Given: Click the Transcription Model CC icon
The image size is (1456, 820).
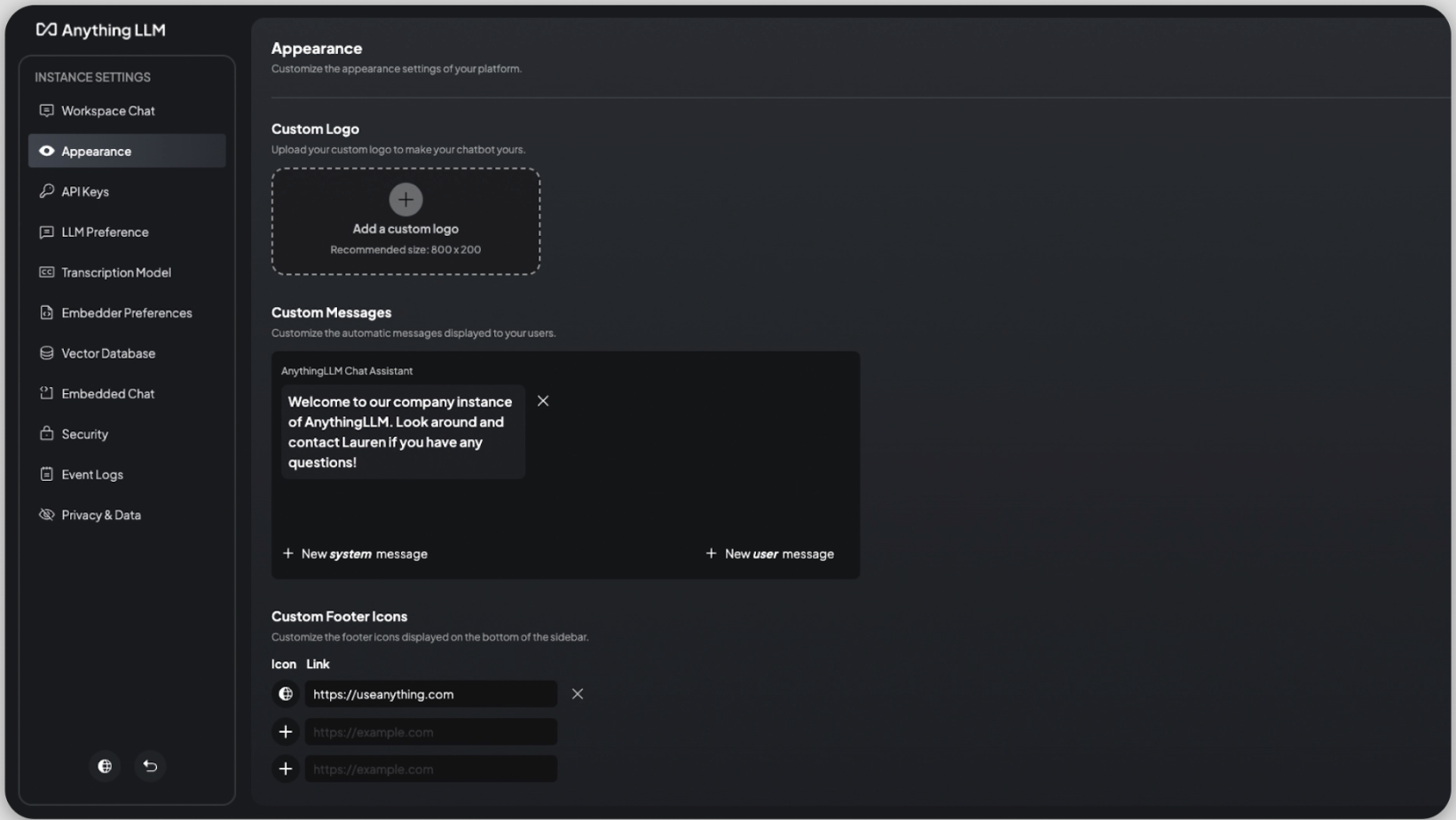Looking at the screenshot, I should [x=46, y=272].
